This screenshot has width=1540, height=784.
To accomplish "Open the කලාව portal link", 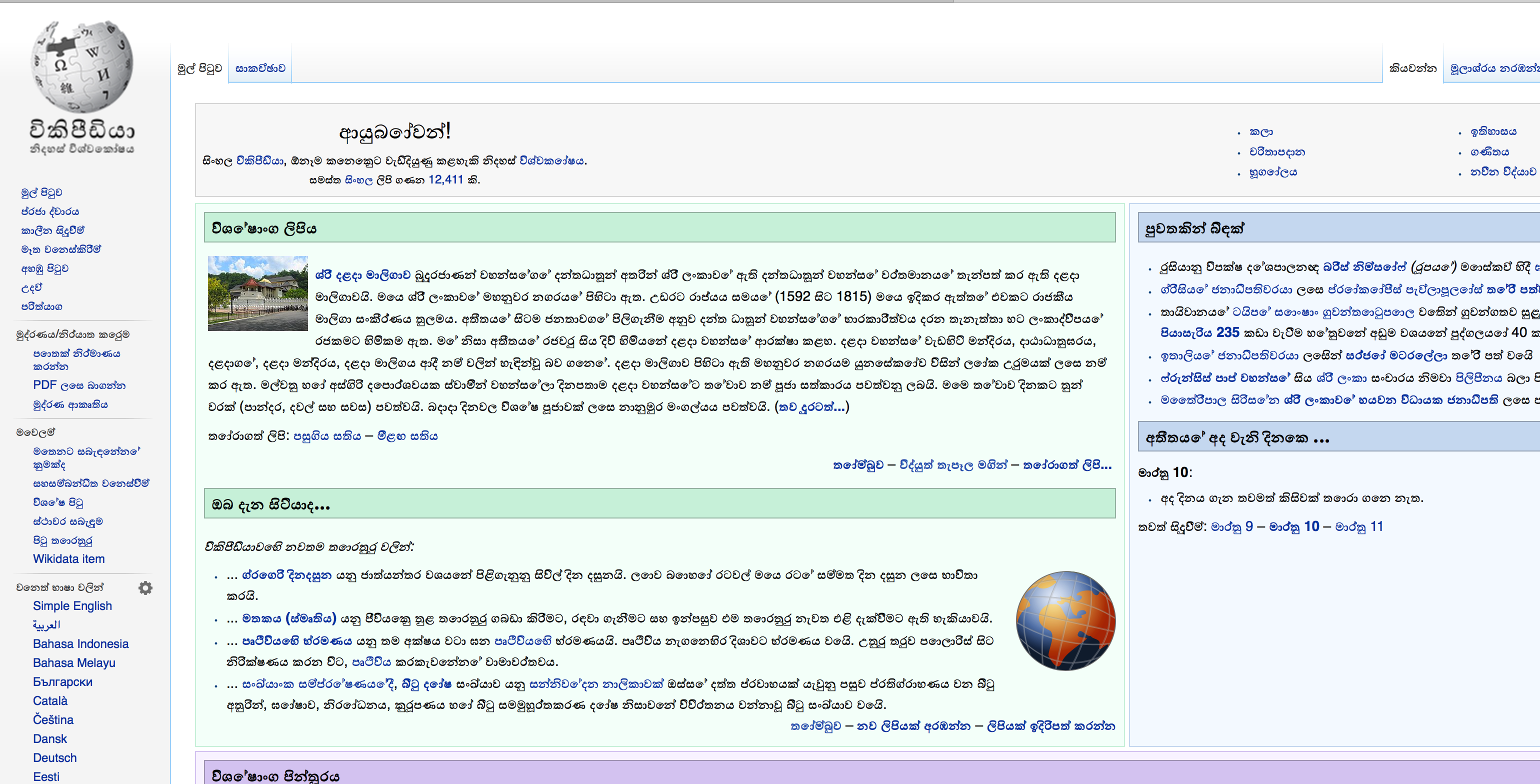I will [x=1261, y=131].
